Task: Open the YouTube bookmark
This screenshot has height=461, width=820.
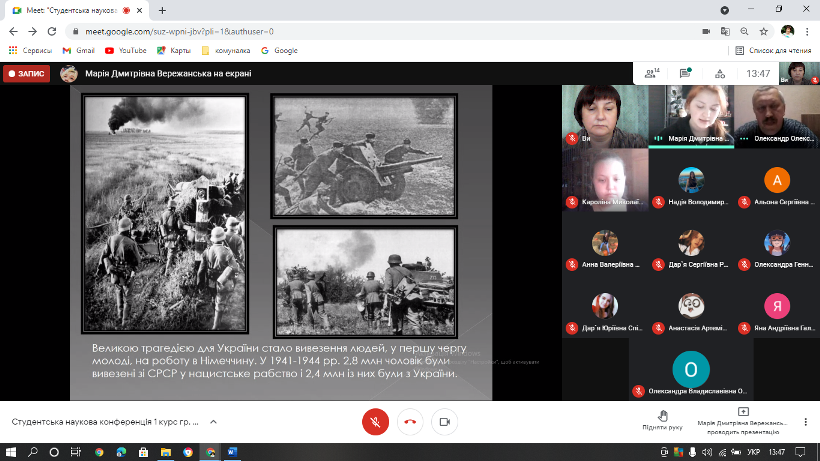Action: coord(125,50)
